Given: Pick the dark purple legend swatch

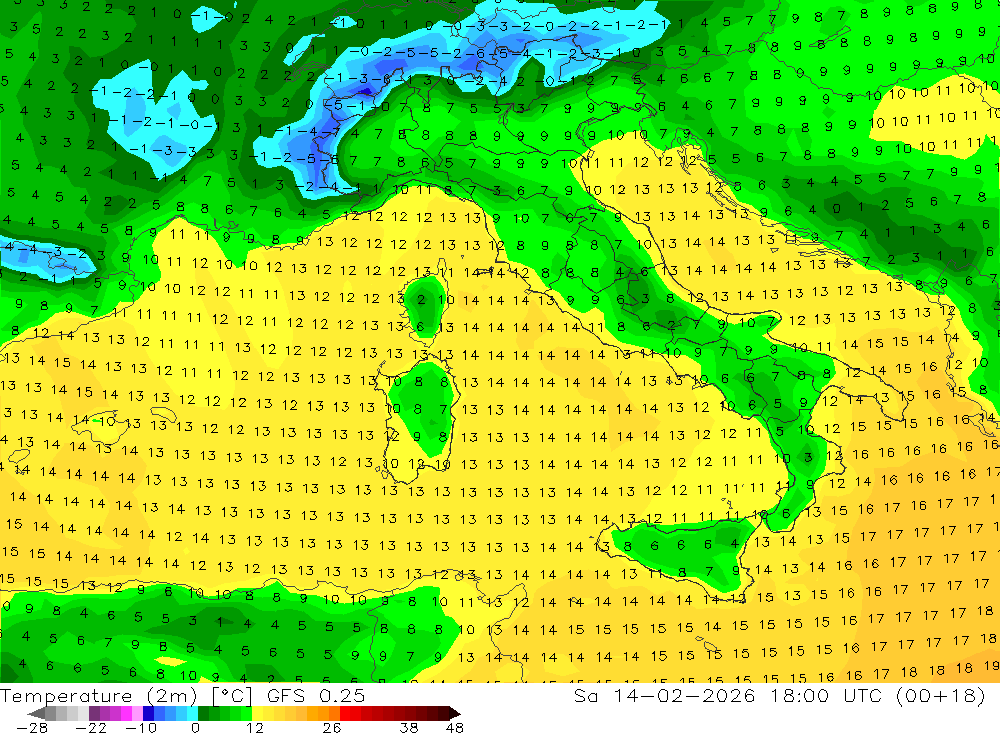Looking at the screenshot, I should pos(94,713).
